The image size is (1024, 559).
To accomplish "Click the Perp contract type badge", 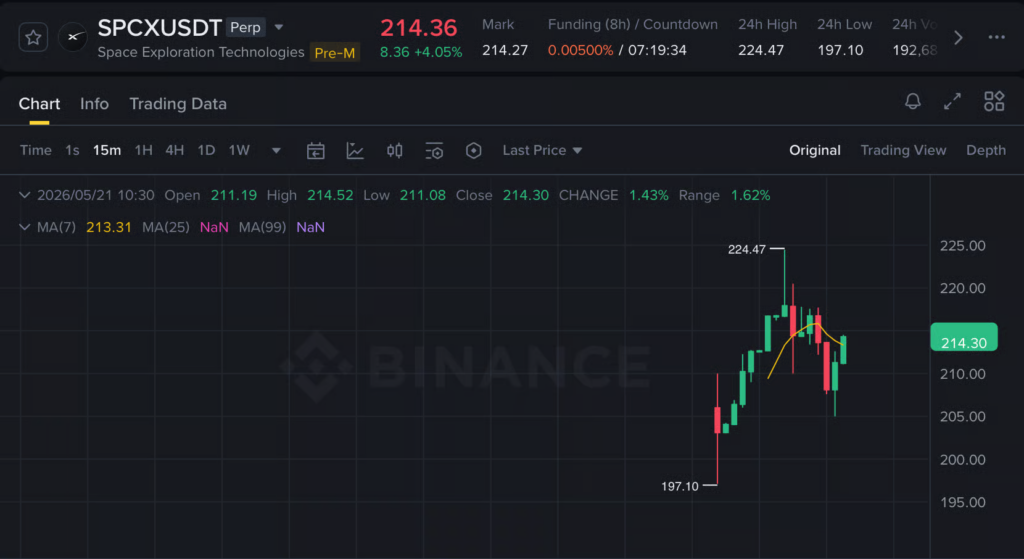I will [x=246, y=27].
